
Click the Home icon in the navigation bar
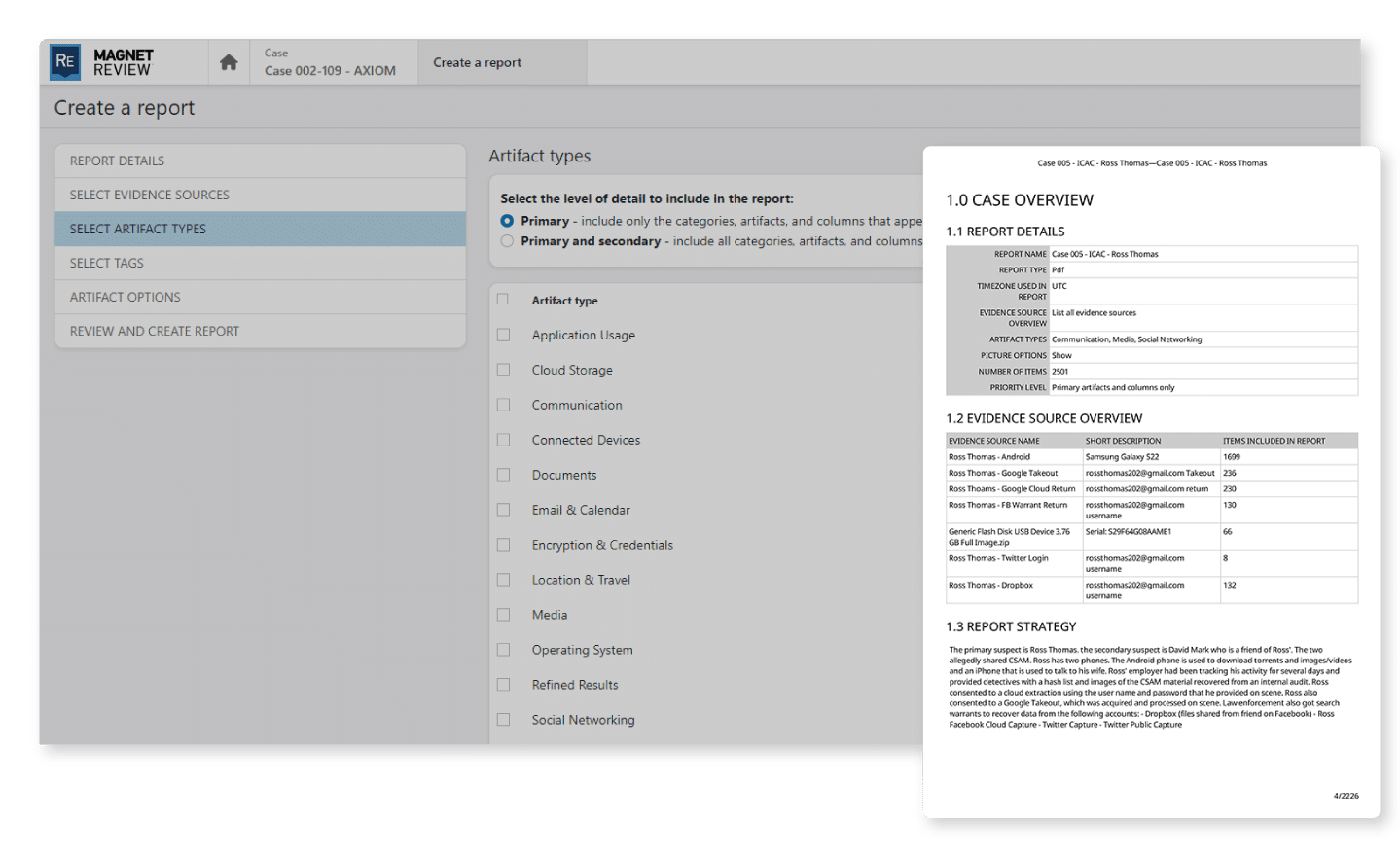pos(228,61)
